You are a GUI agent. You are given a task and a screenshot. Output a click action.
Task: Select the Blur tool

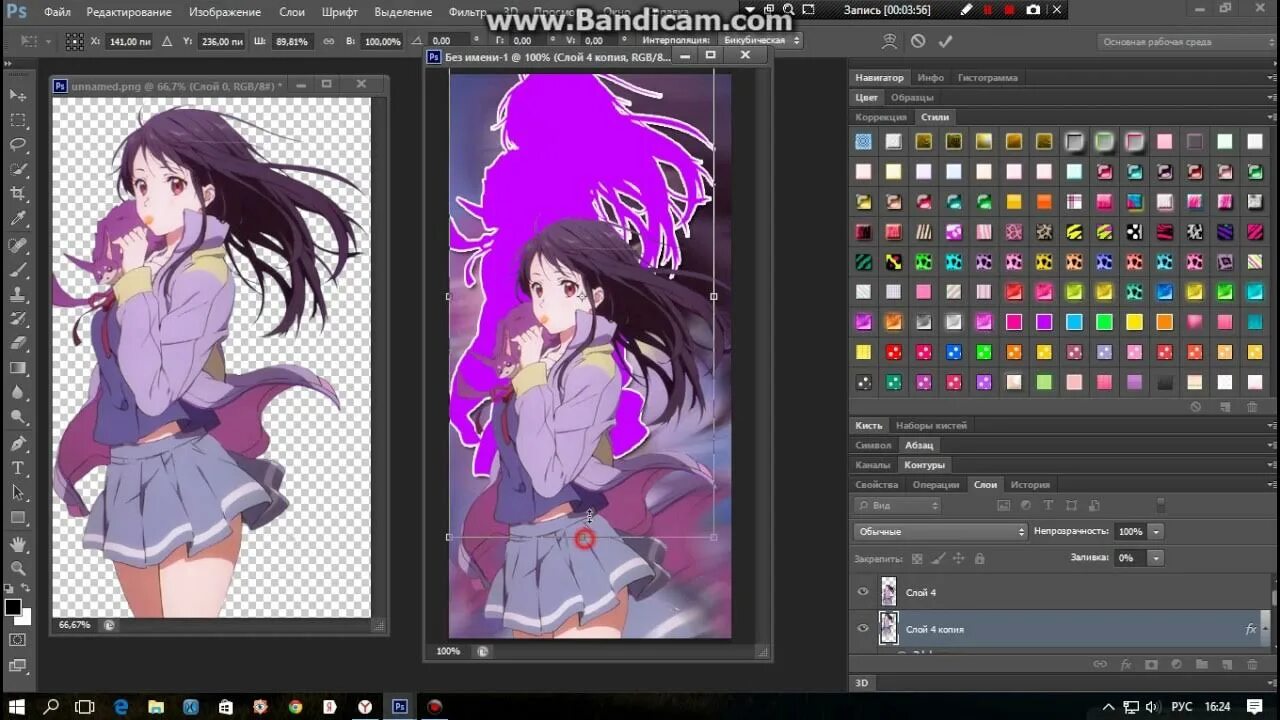click(x=18, y=393)
